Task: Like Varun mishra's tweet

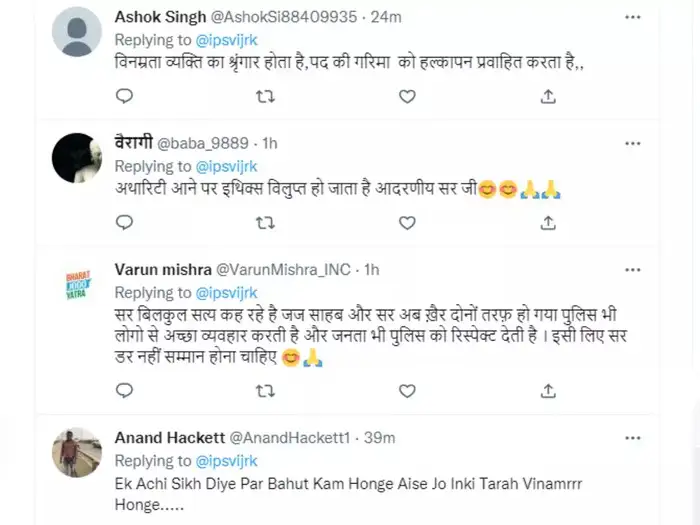Action: (407, 391)
